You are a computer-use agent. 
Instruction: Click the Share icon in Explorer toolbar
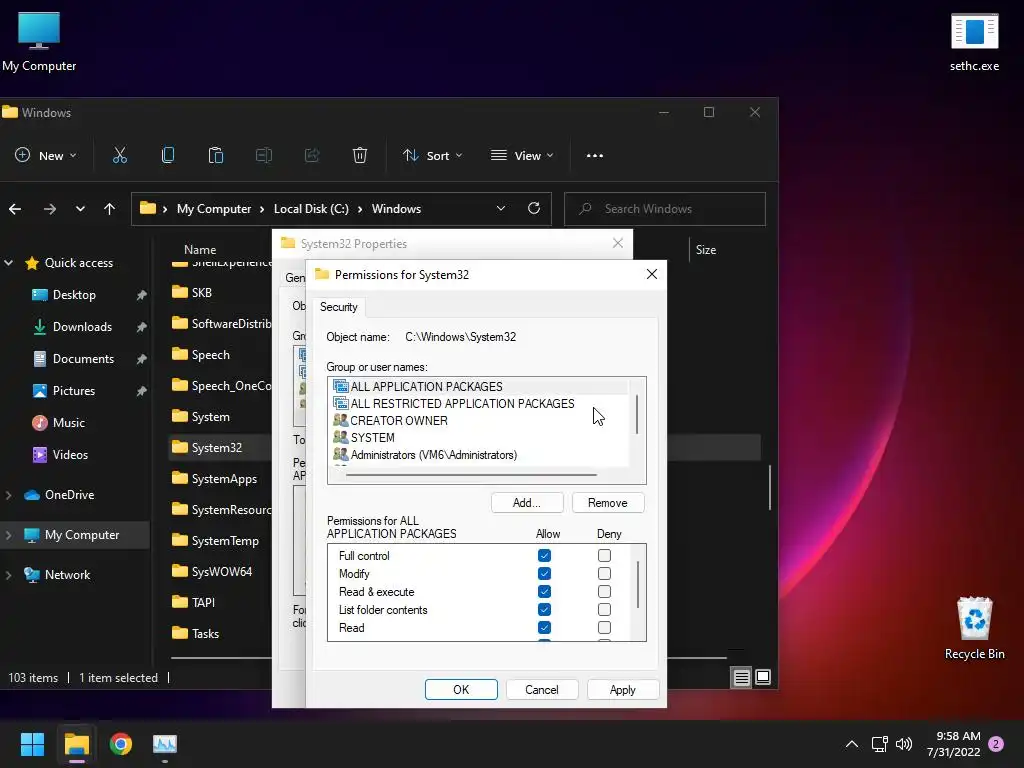point(312,155)
